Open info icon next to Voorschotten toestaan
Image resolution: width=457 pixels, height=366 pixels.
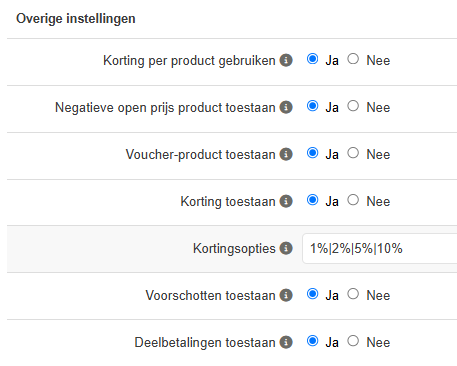click(286, 295)
